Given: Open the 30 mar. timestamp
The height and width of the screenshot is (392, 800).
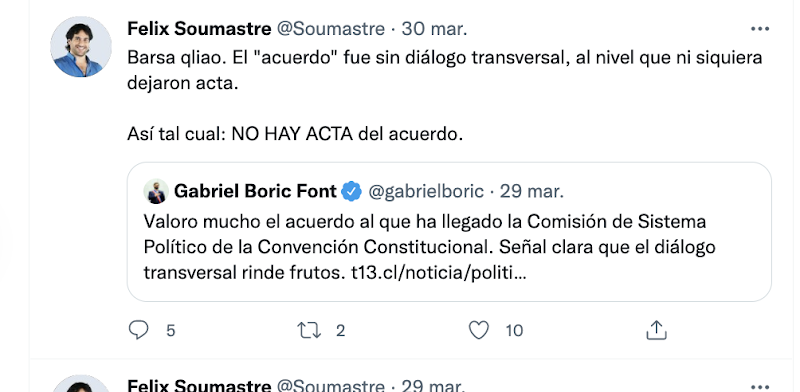Looking at the screenshot, I should tap(434, 29).
